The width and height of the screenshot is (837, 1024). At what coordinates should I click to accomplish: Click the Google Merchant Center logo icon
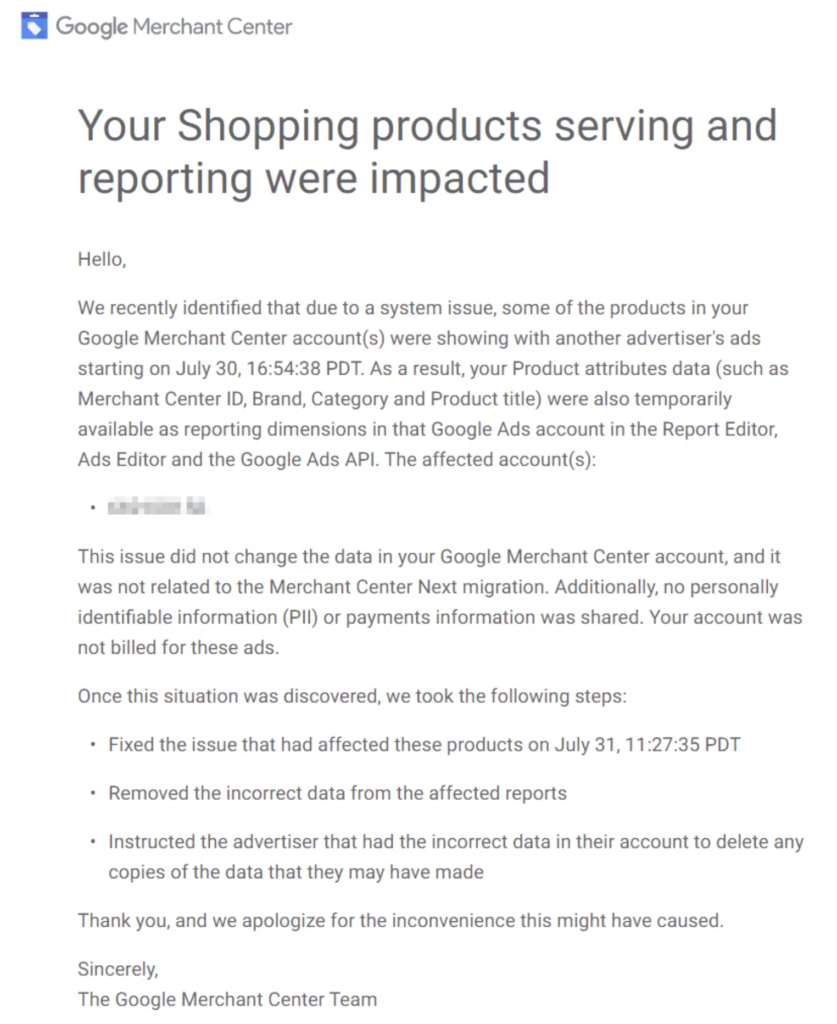coord(35,26)
